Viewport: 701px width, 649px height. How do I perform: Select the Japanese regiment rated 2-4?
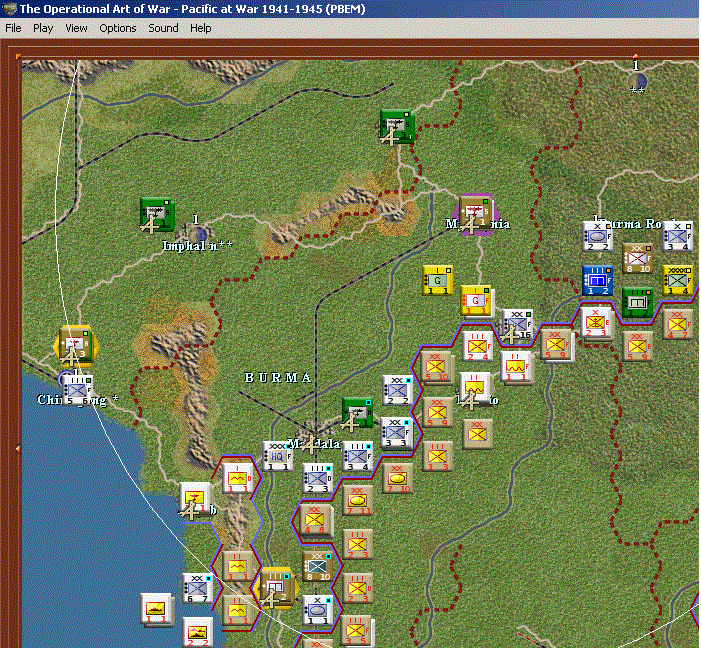pos(477,346)
